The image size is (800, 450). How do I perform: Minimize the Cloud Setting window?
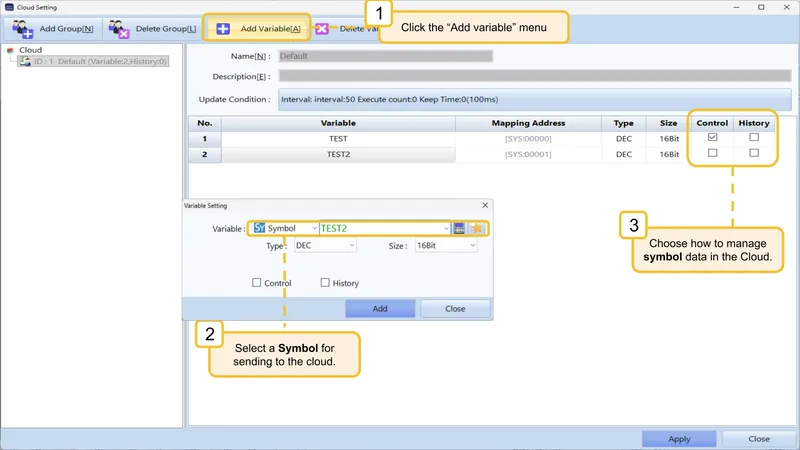tap(736, 7)
